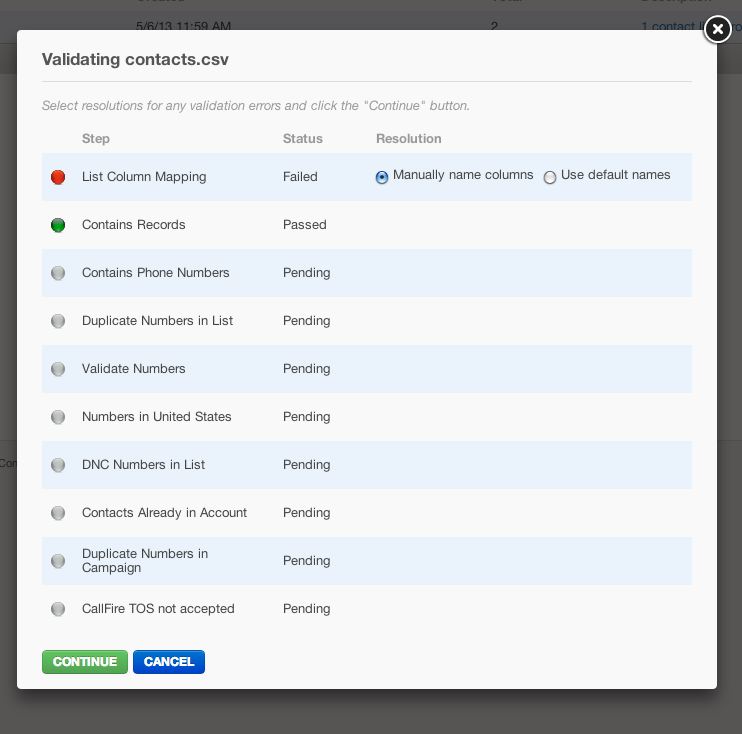Click gray status dot for DNC Numbers in List
The image size is (742, 734).
tap(58, 465)
